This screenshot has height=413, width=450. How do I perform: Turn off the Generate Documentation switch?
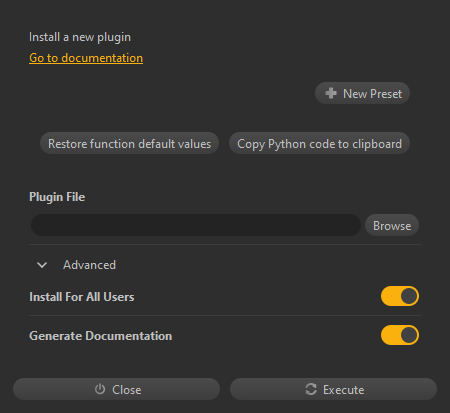pos(400,335)
